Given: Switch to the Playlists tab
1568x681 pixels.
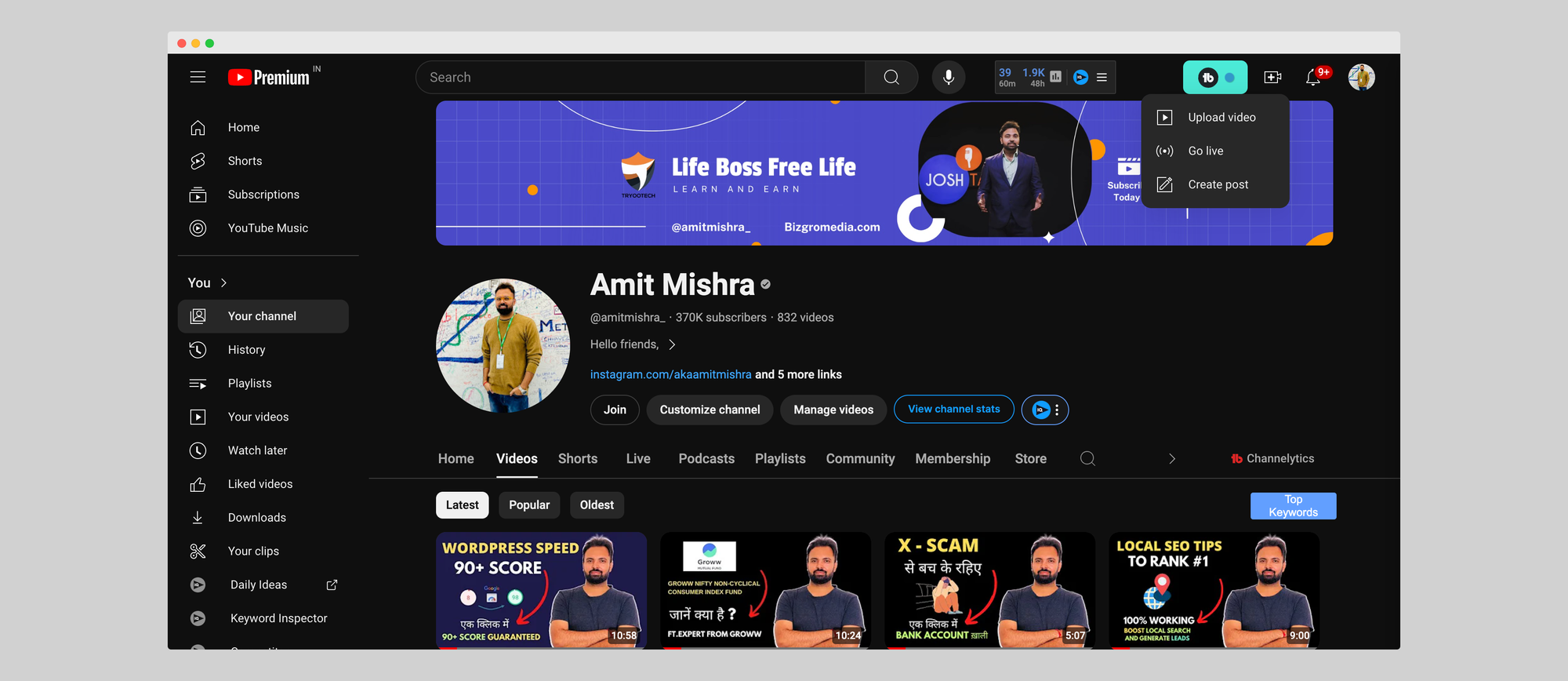Looking at the screenshot, I should (780, 459).
